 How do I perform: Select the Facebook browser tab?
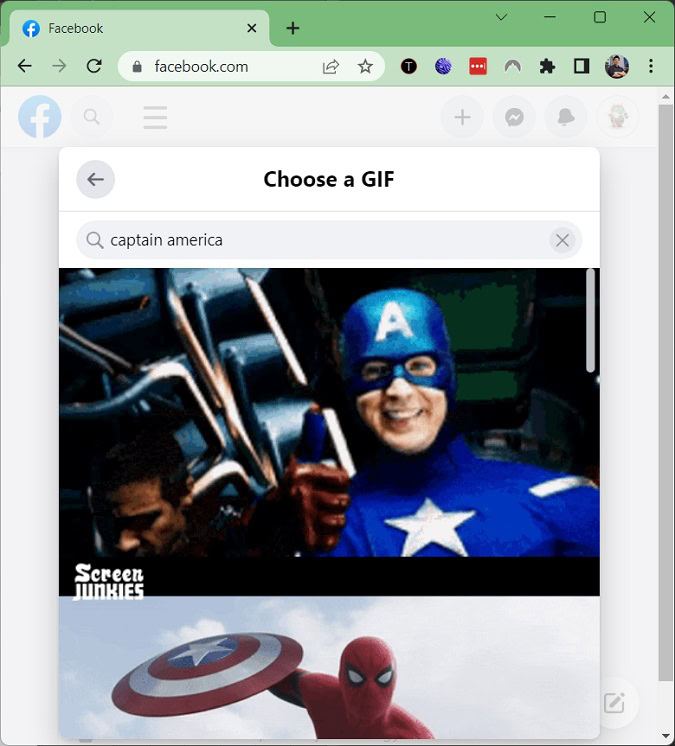click(139, 29)
